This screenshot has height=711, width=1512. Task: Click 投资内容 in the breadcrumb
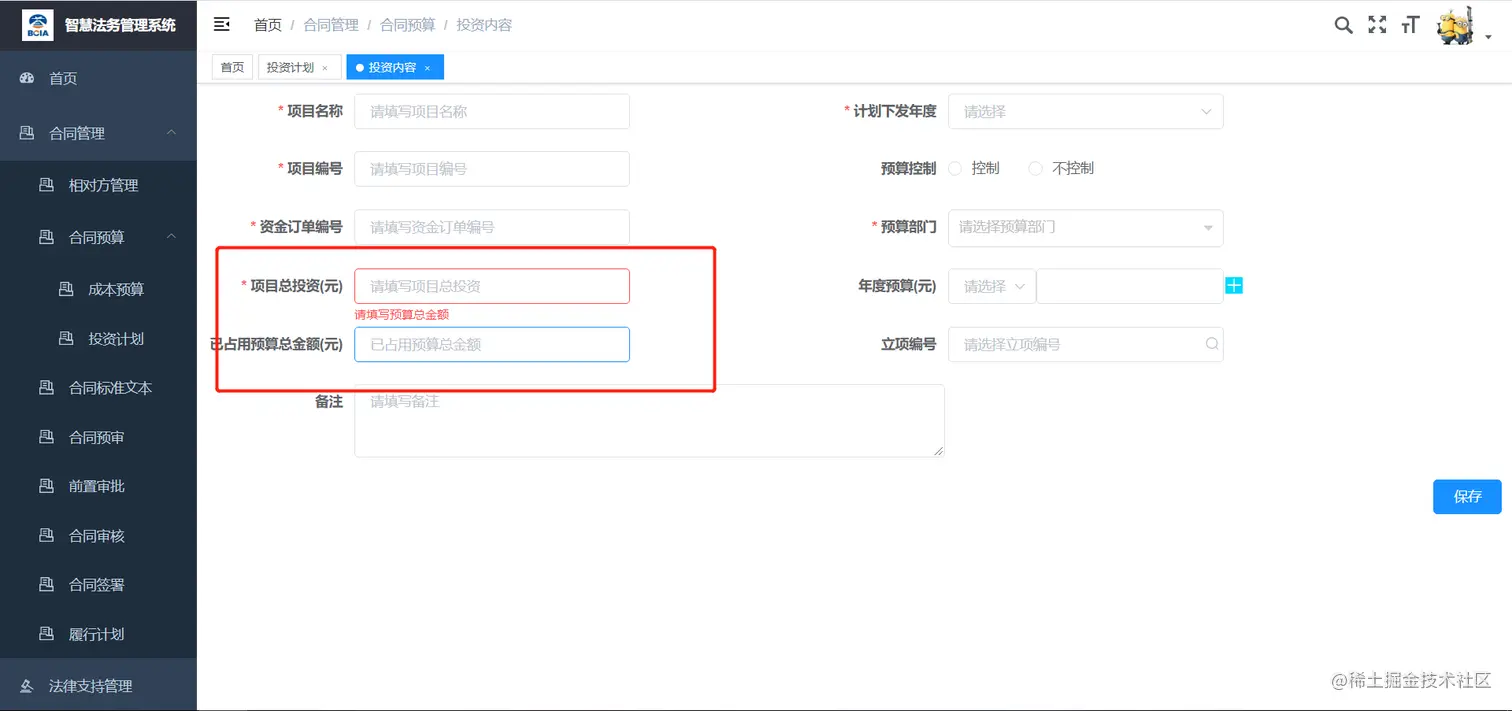pyautogui.click(x=484, y=25)
